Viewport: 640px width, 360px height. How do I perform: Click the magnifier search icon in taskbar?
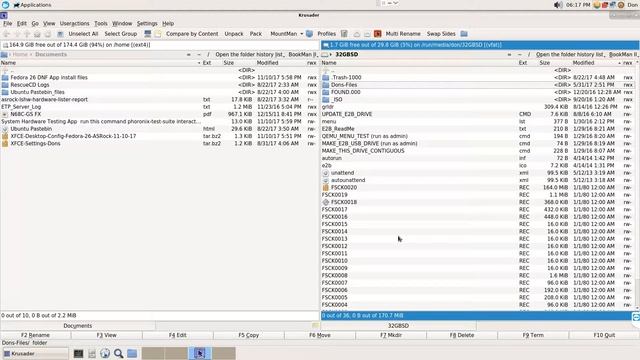(x=118, y=353)
